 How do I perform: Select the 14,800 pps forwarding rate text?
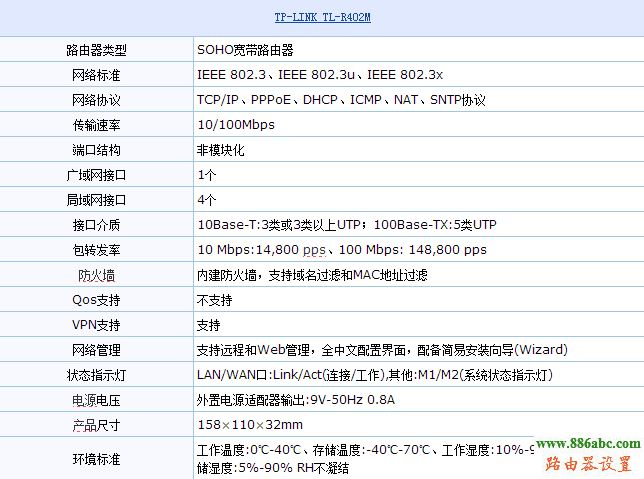point(342,250)
